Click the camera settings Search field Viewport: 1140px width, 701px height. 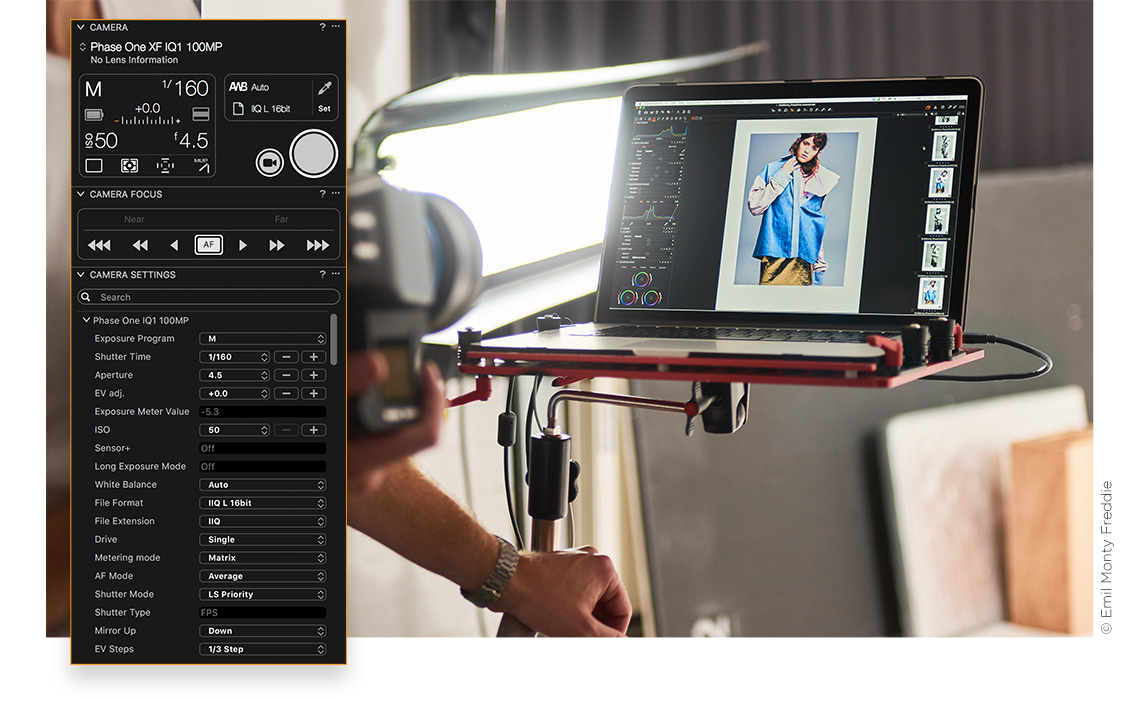[x=209, y=297]
